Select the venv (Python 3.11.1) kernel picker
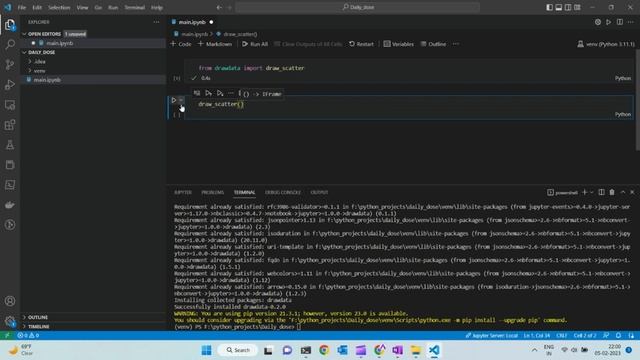 (x=606, y=44)
